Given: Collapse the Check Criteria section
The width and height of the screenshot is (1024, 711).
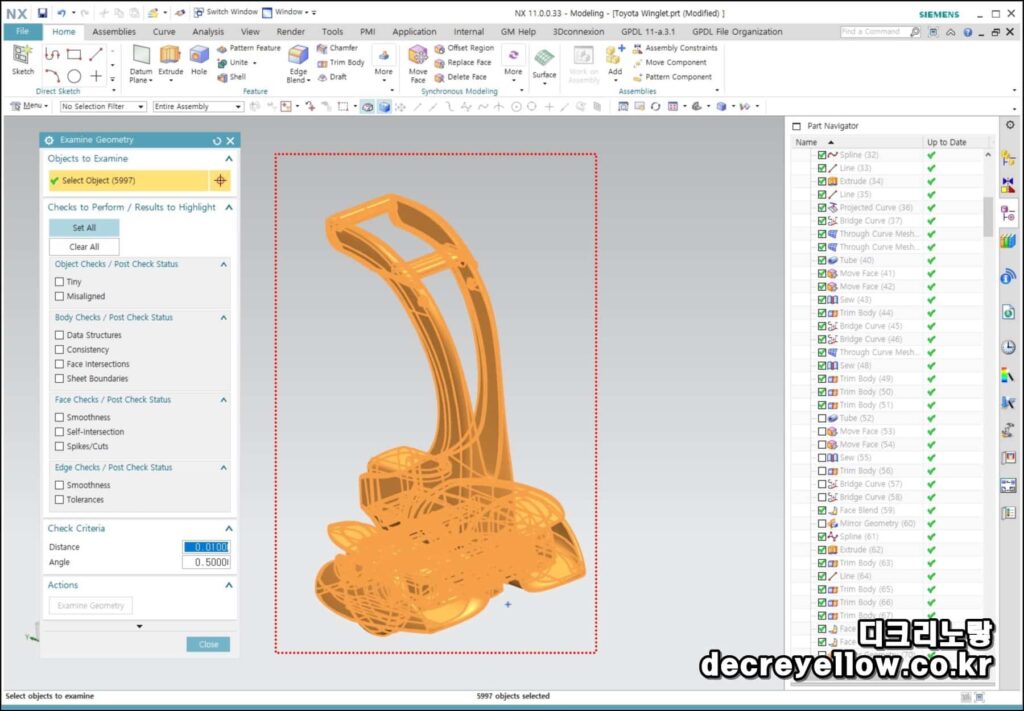Looking at the screenshot, I should click(x=229, y=528).
